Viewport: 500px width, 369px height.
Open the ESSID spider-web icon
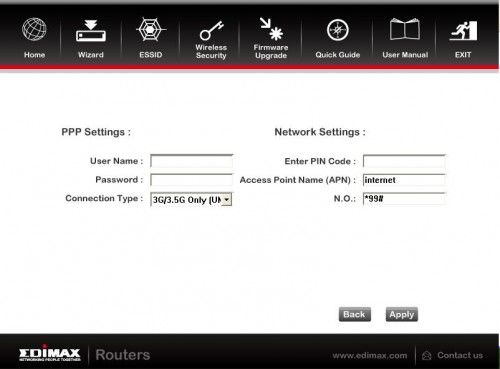point(151,30)
